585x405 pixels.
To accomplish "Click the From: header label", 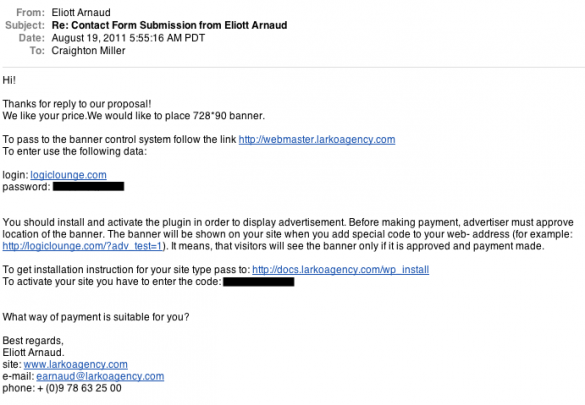I will (31, 13).
